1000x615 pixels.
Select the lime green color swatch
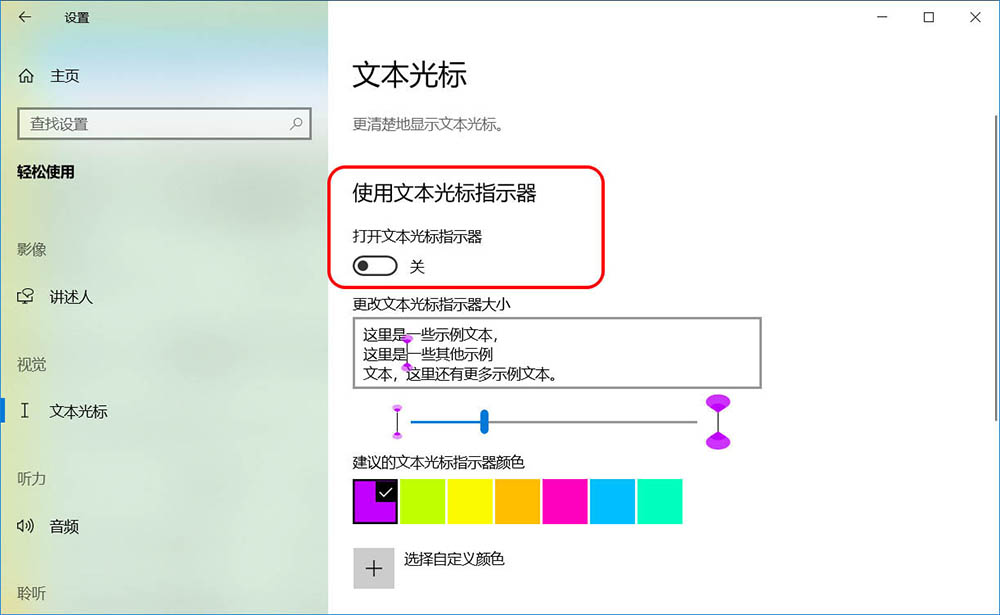[422, 501]
